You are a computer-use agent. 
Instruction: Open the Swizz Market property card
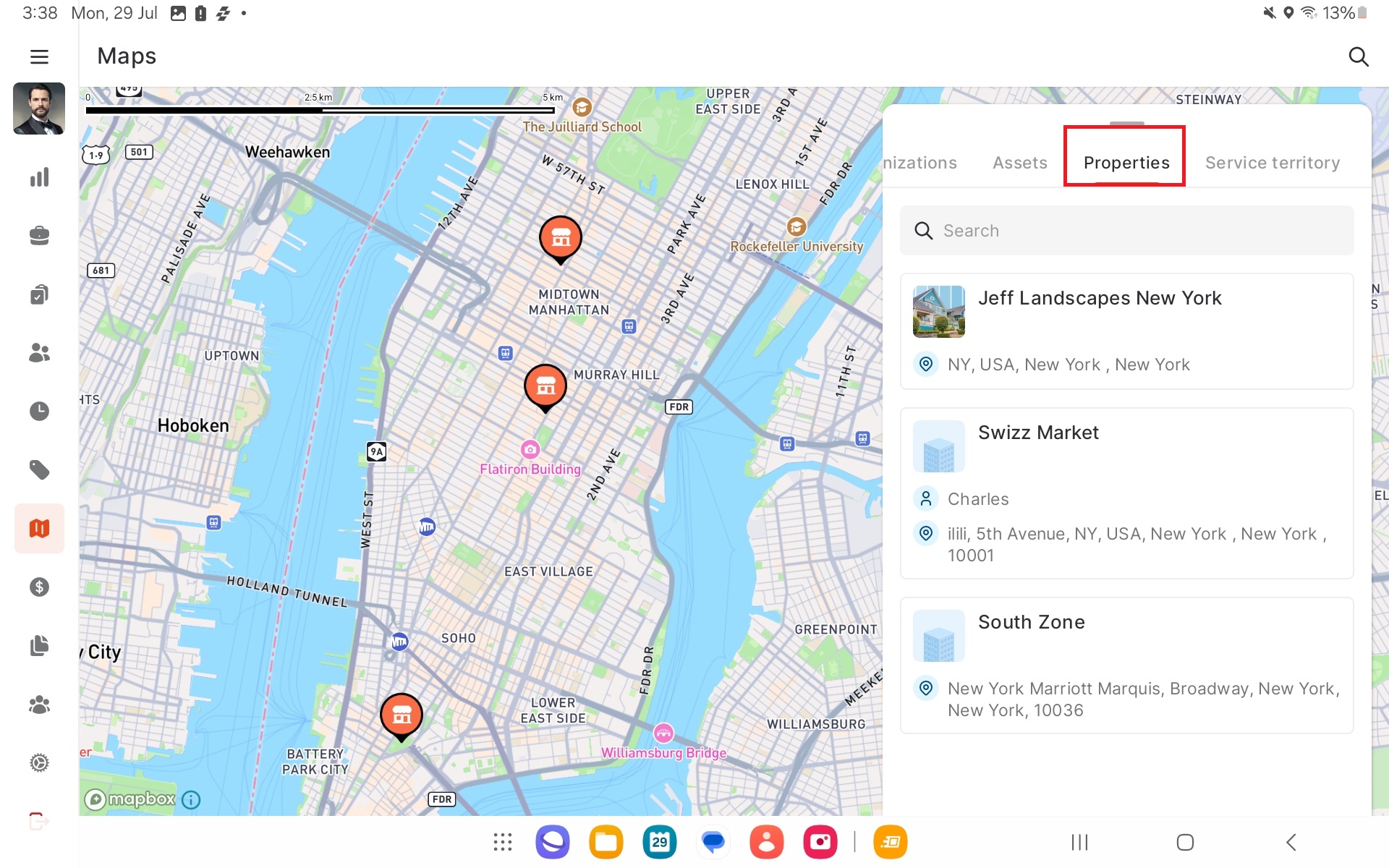coord(1126,493)
